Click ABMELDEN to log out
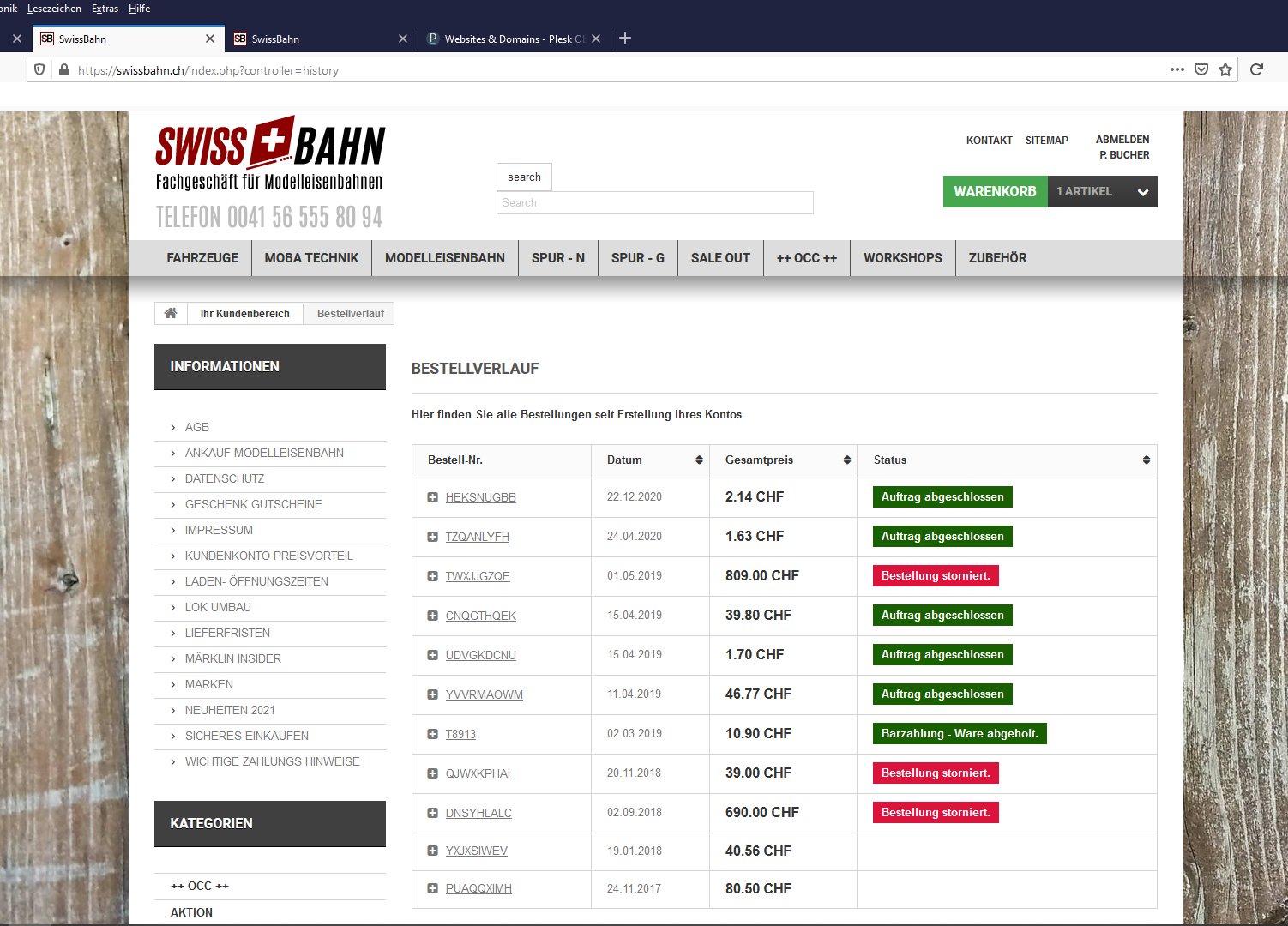 [x=1122, y=140]
